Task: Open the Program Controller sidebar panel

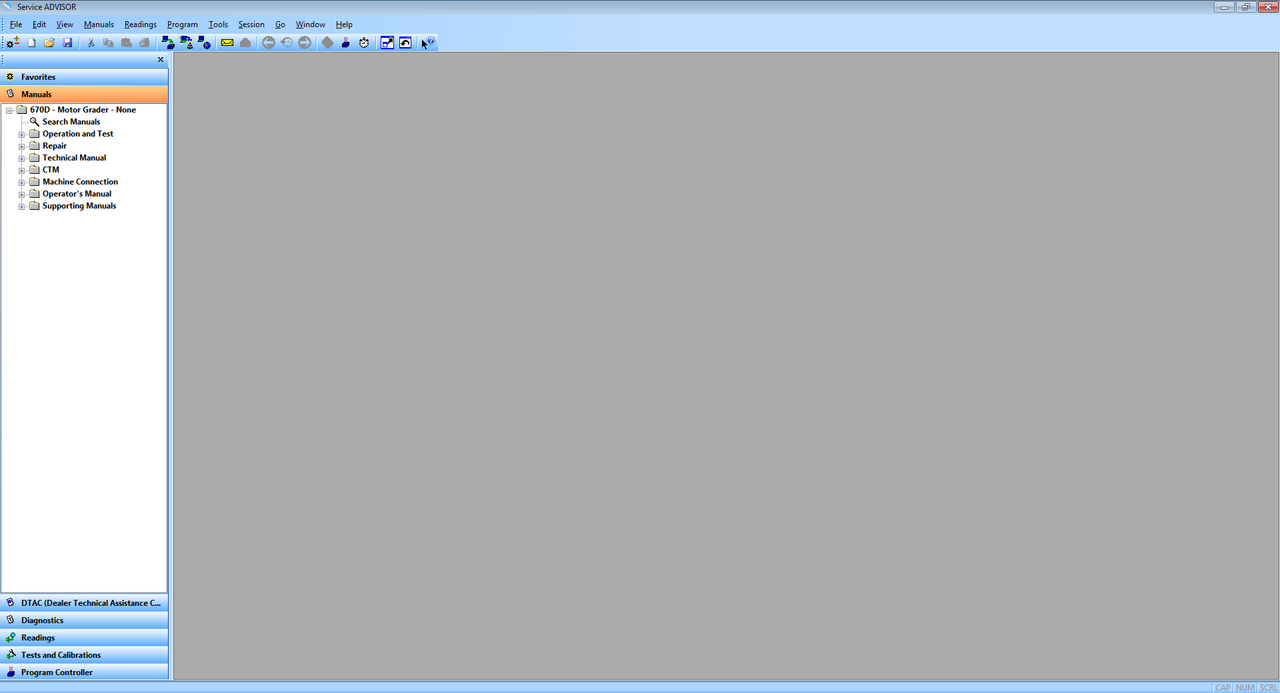Action: 84,672
